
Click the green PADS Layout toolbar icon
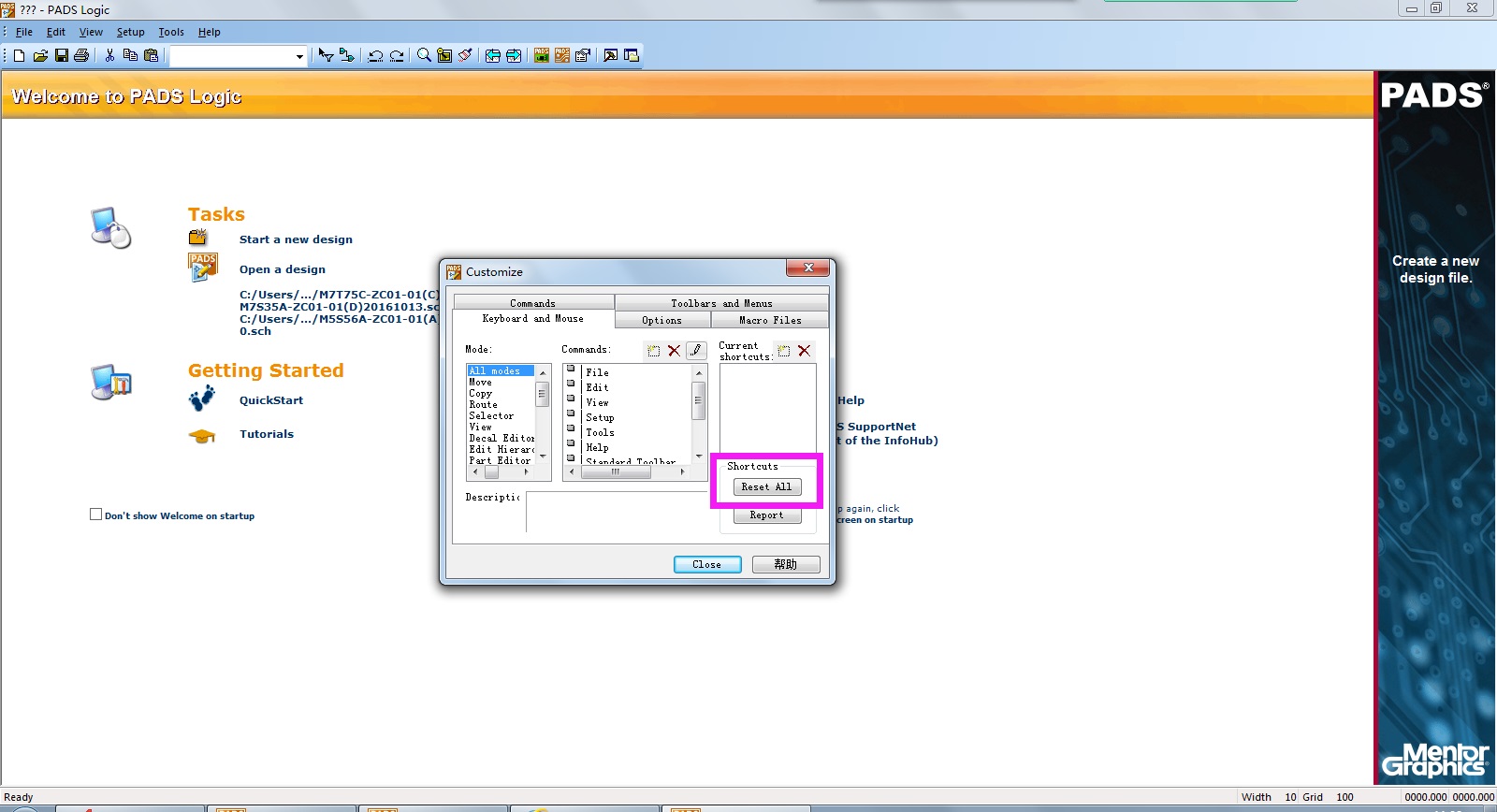[x=541, y=56]
